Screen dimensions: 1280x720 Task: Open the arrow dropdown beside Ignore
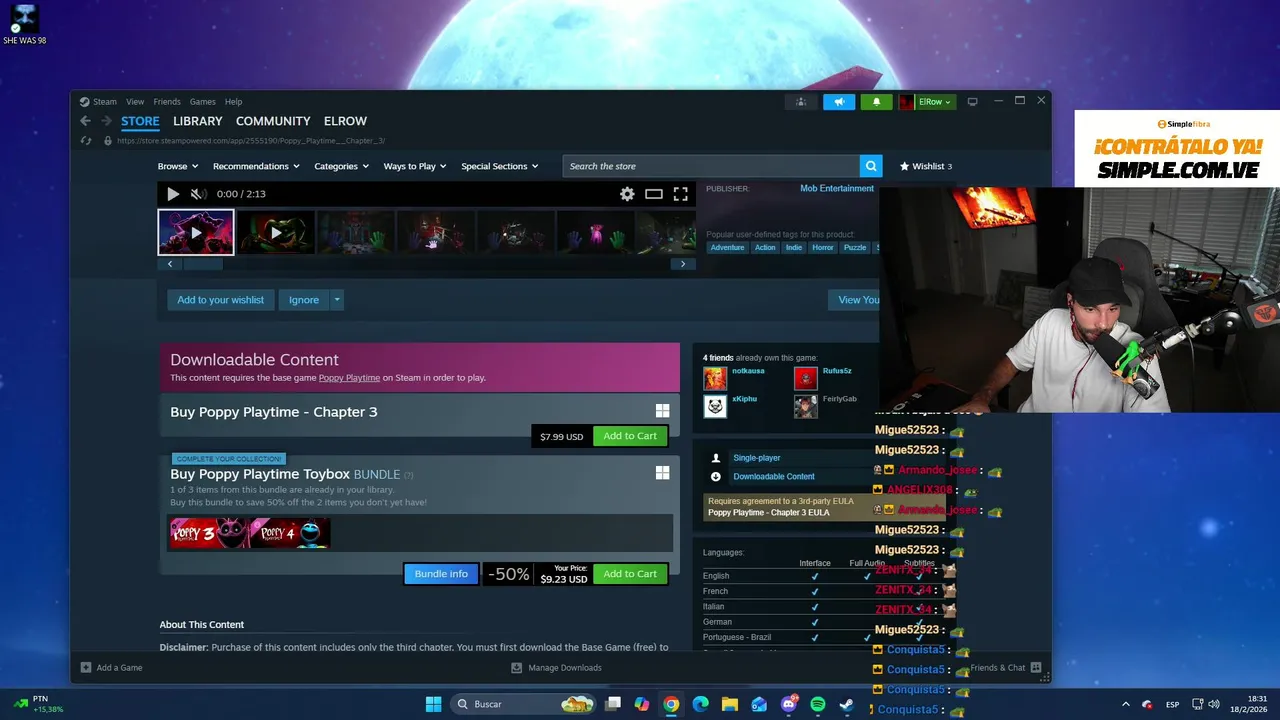337,300
